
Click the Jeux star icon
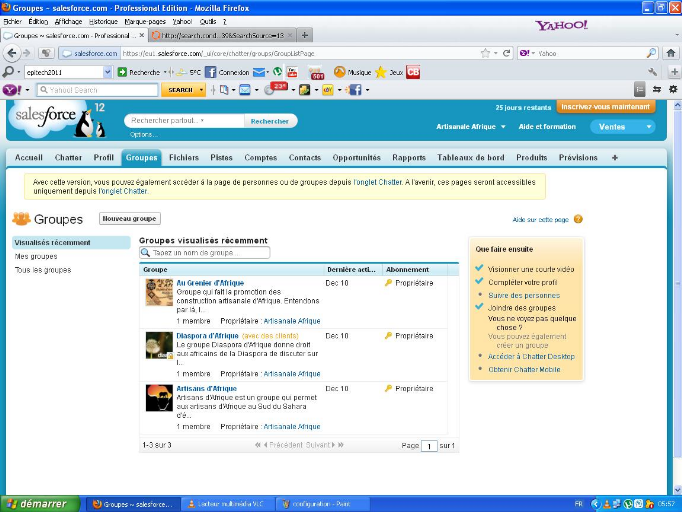pos(381,72)
